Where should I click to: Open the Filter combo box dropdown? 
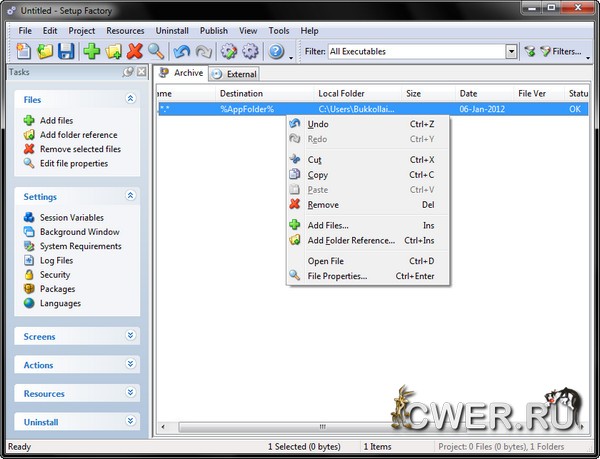pyautogui.click(x=511, y=51)
